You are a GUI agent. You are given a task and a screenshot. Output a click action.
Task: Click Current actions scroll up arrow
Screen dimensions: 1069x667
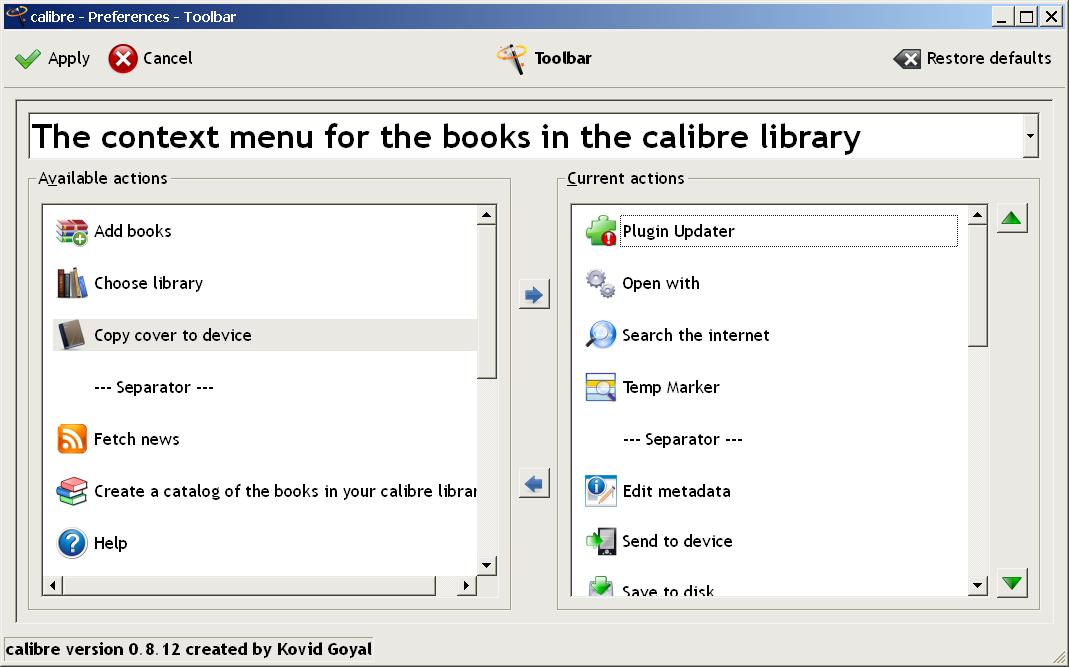[x=978, y=216]
